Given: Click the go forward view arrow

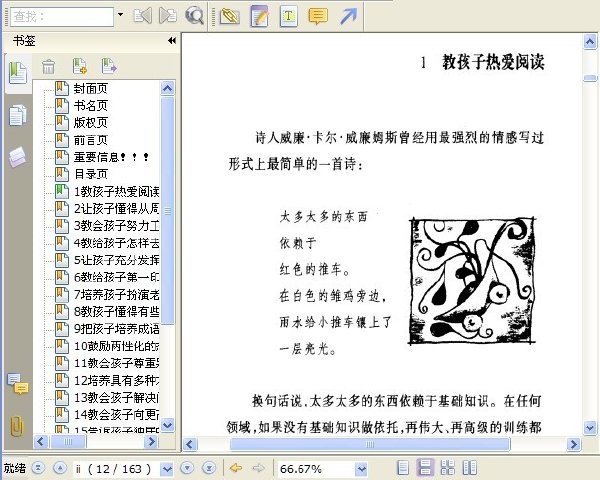Looking at the screenshot, I should pos(259,468).
